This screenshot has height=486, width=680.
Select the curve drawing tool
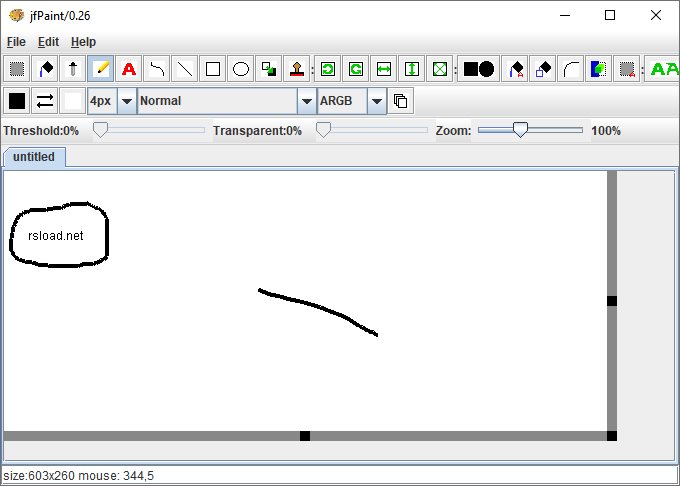(x=157, y=69)
